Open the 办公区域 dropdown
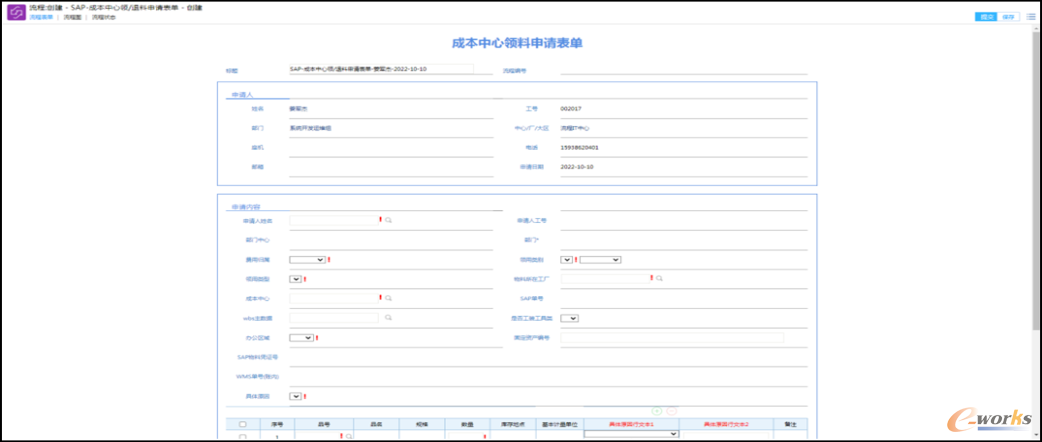Image resolution: width=1042 pixels, height=442 pixels. pyautogui.click(x=302, y=338)
